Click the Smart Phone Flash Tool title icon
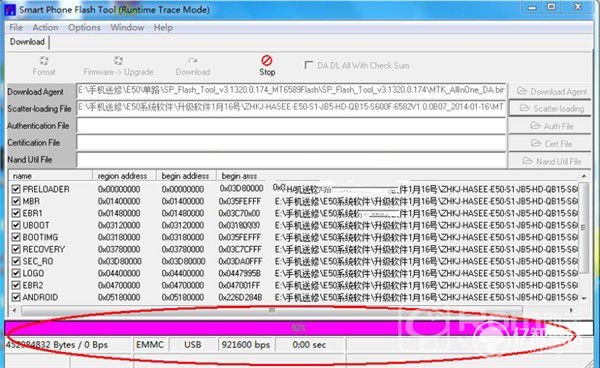The image size is (600, 368). 10,10
